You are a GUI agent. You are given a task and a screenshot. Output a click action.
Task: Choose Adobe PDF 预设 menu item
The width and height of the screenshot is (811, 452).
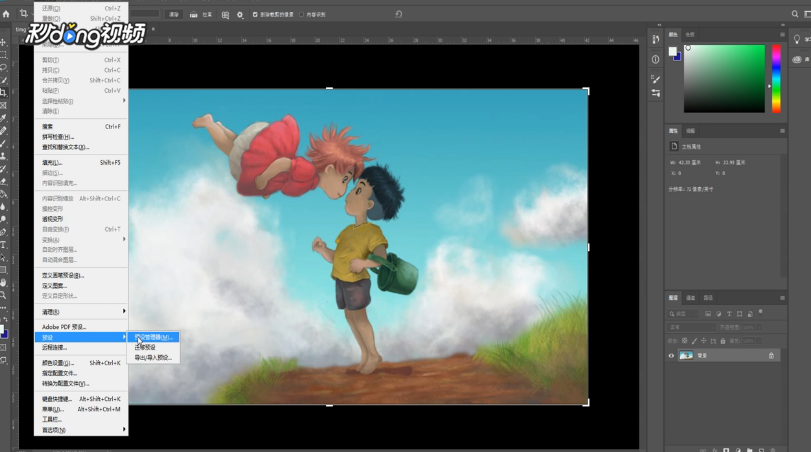81,327
